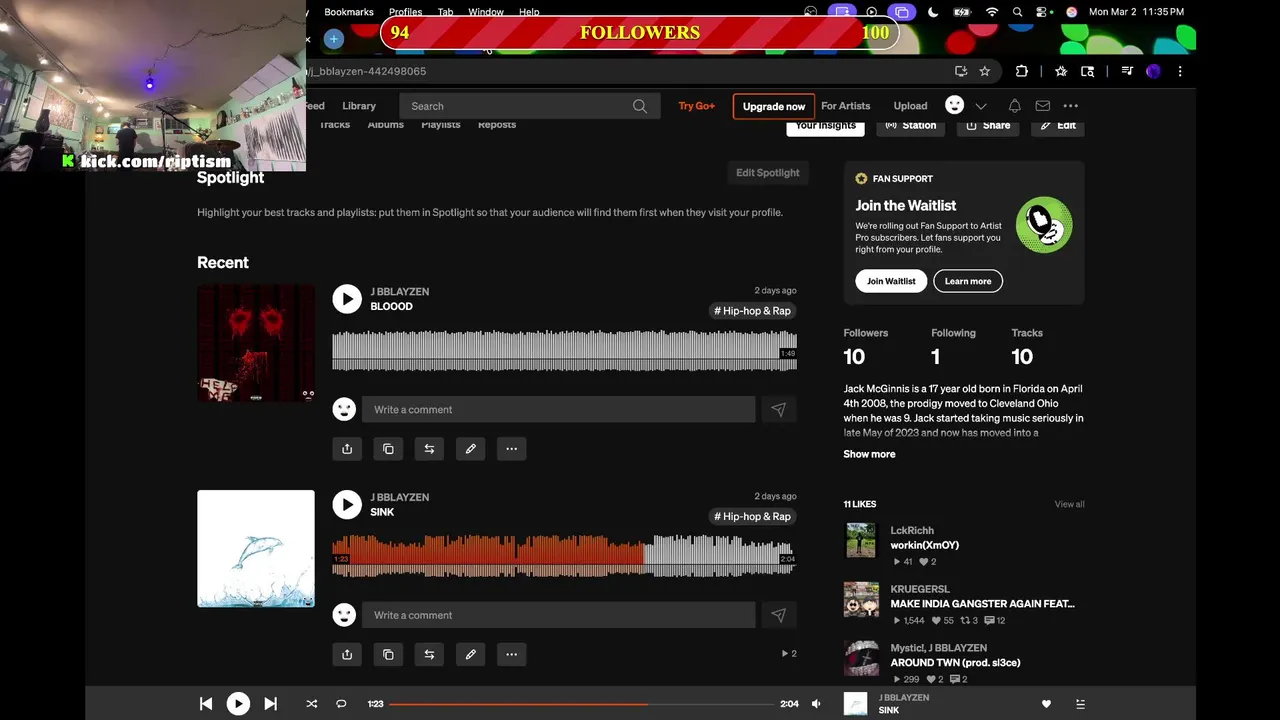Share the SINK track via share icon
The width and height of the screenshot is (1280, 720).
[347, 655]
